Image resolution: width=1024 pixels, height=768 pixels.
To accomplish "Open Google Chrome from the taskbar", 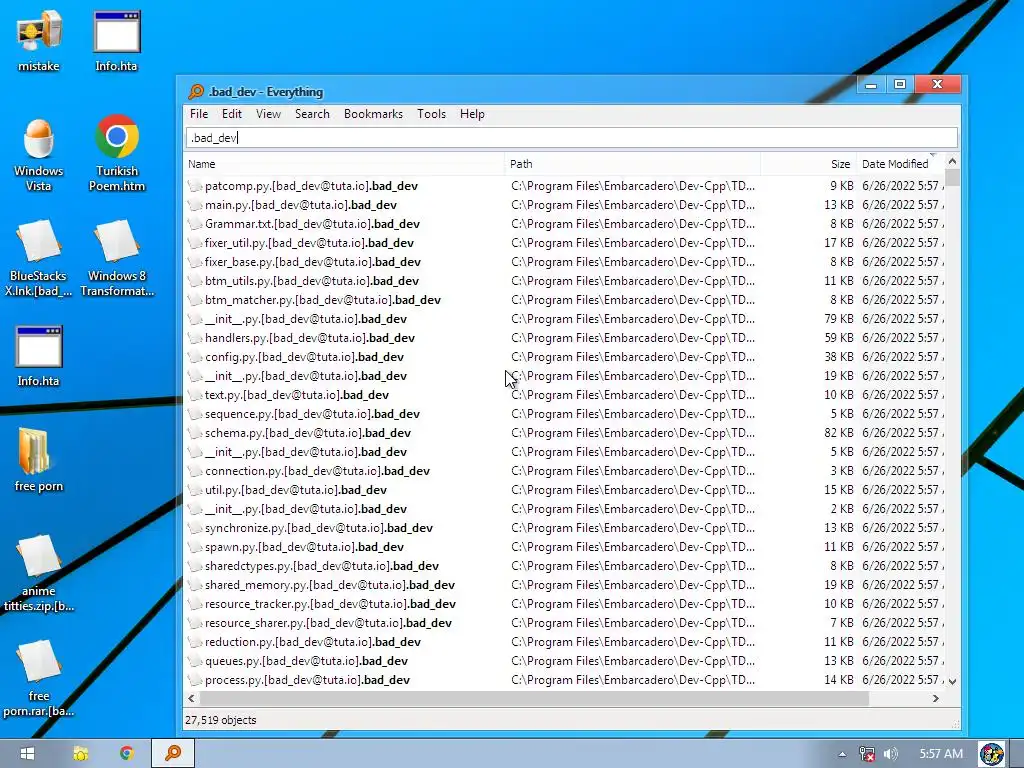I will coord(127,754).
